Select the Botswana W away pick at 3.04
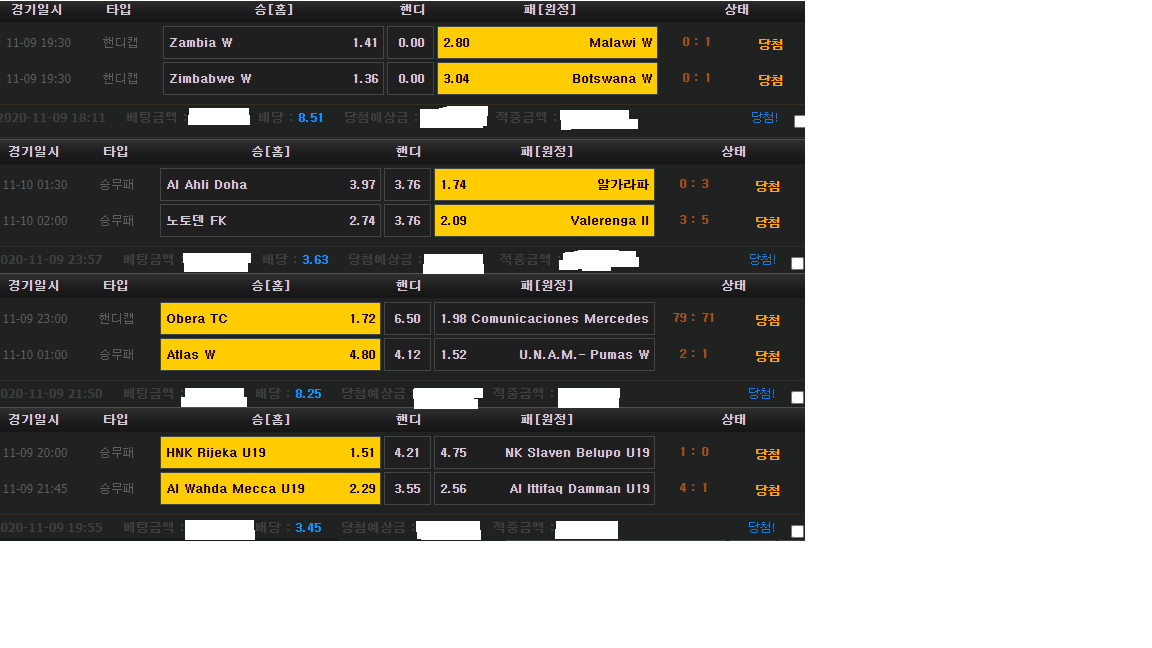Screen dimensions: 1152x648 (547, 78)
